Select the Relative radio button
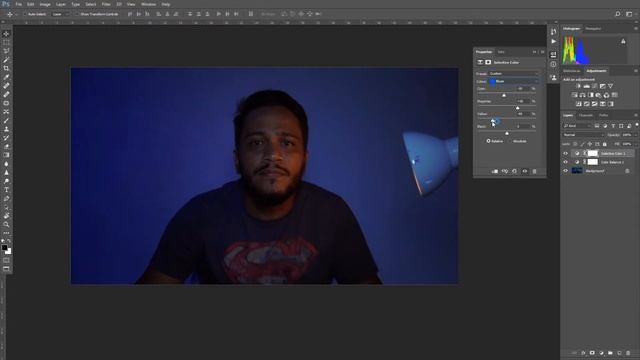The image size is (640, 360). click(x=489, y=141)
